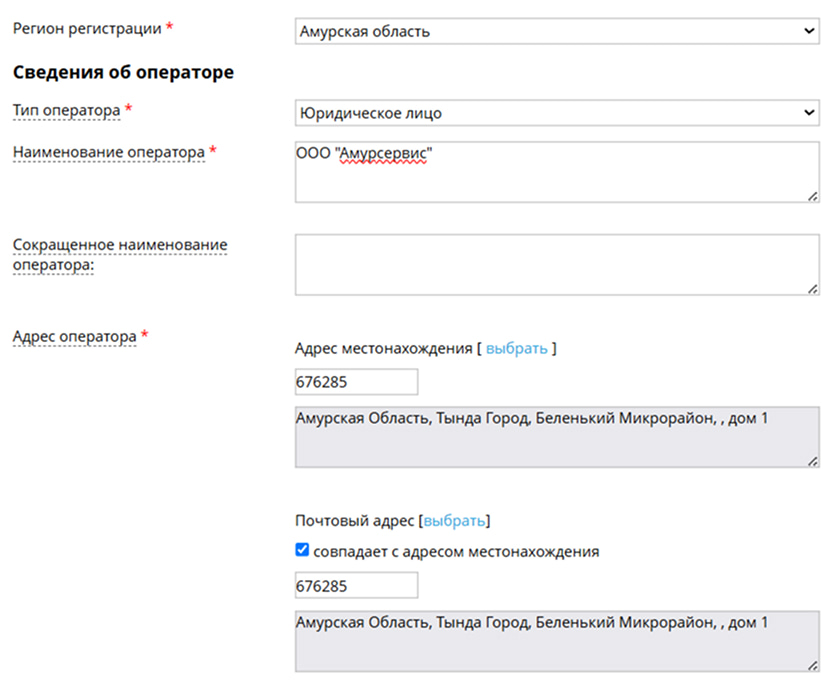Screen dimensions: 834x682
Task: Open the Тип оператора dropdown
Action: (557, 113)
